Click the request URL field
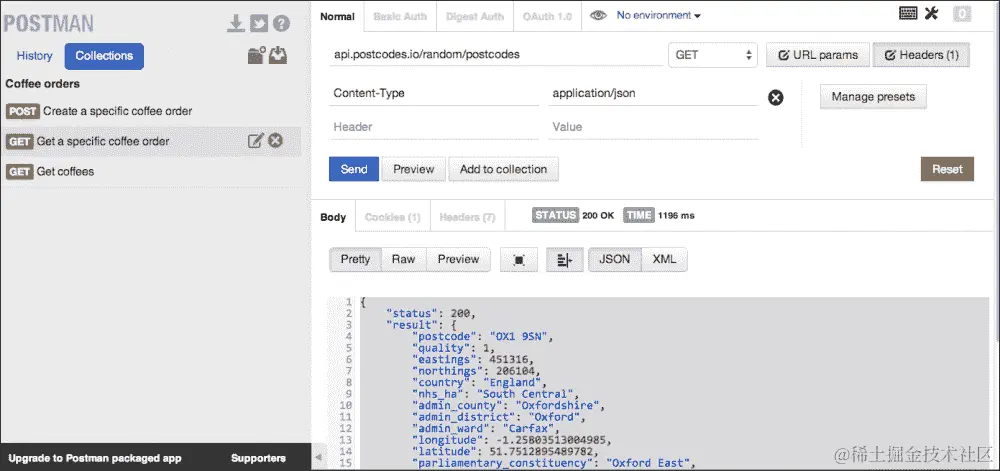The image size is (1000, 471). coord(496,55)
